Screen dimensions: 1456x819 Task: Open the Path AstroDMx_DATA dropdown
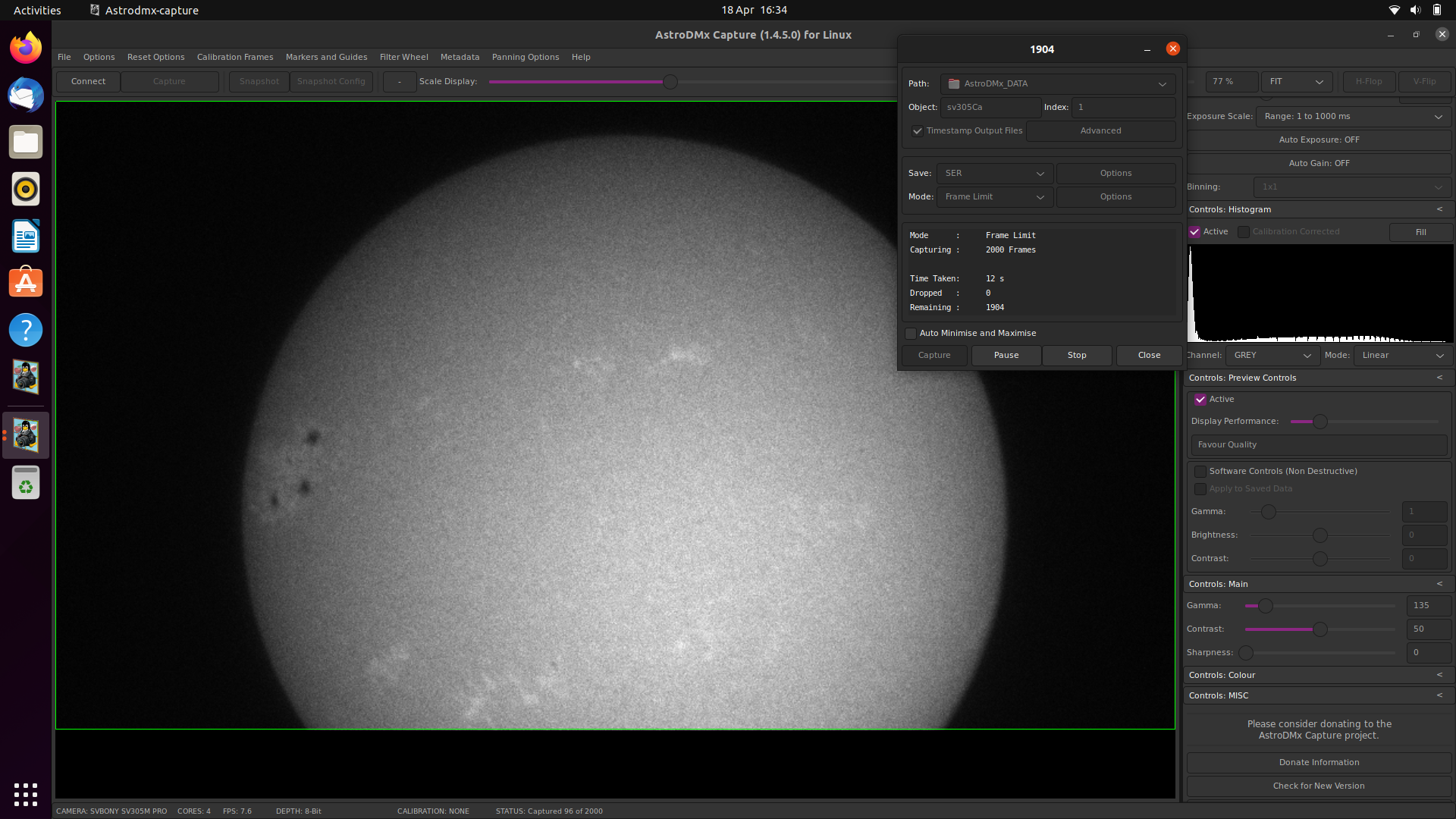1058,83
